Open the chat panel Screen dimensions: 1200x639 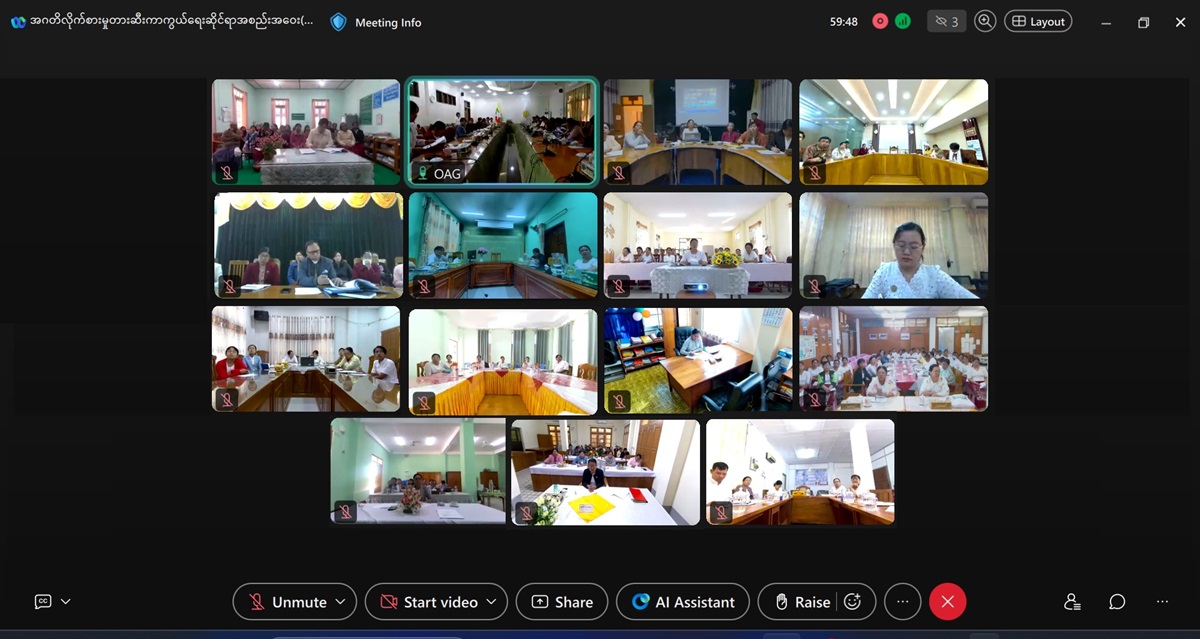click(1117, 602)
